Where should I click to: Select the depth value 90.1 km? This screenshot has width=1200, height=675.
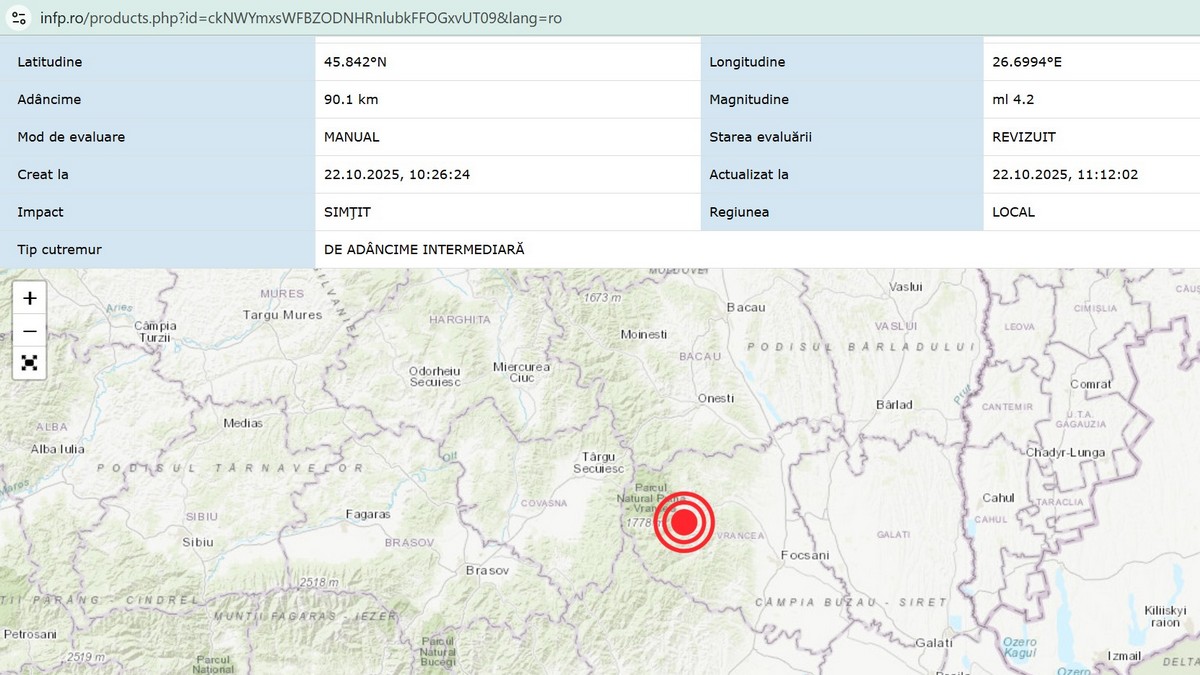[x=351, y=99]
